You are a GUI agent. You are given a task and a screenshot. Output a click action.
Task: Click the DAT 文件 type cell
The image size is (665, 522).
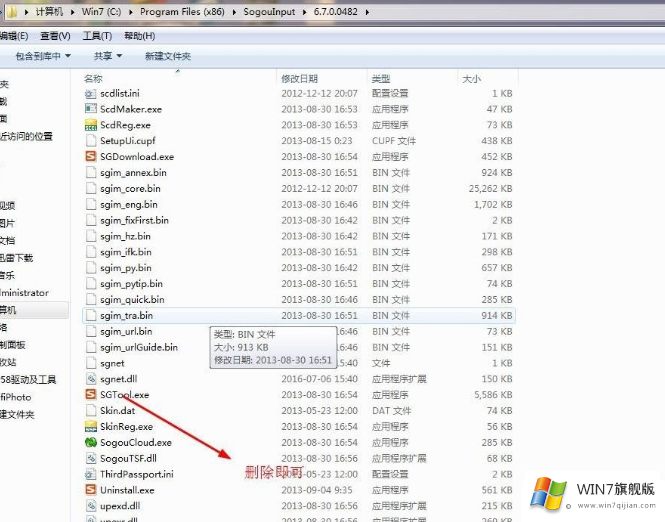(391, 410)
